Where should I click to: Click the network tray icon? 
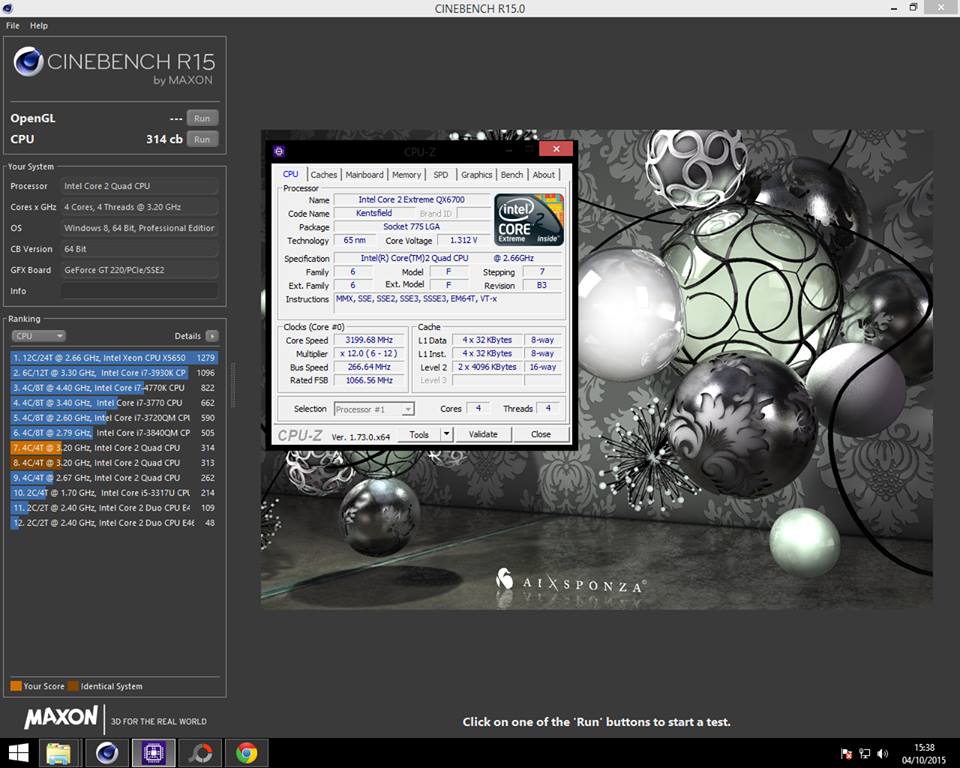[864, 754]
